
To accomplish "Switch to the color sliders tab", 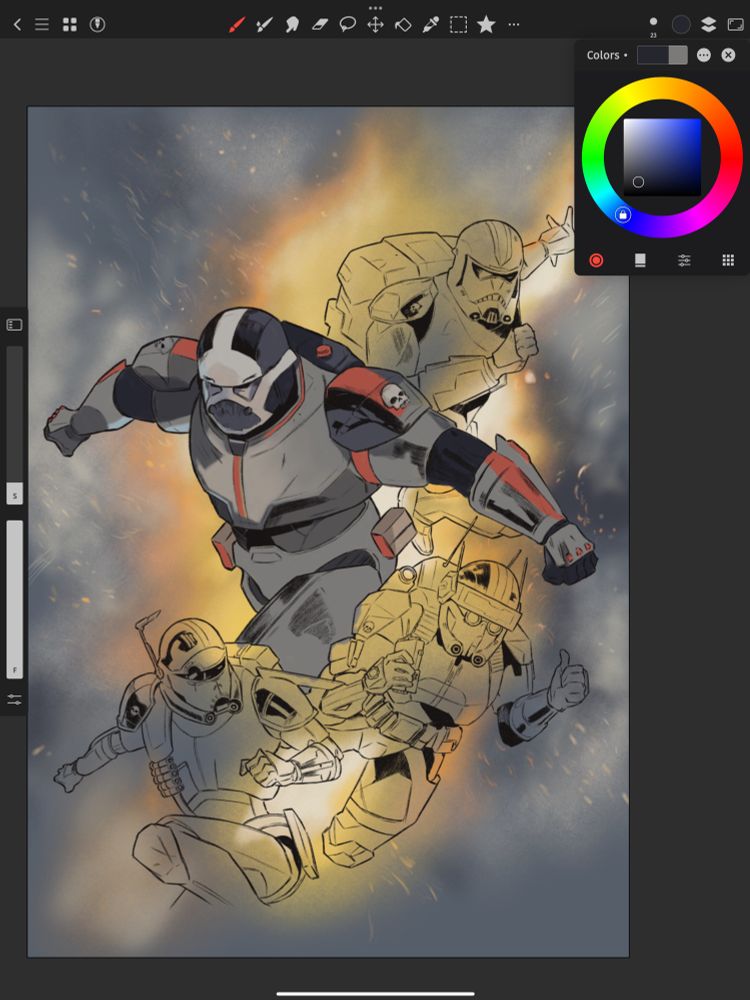I will pyautogui.click(x=684, y=260).
